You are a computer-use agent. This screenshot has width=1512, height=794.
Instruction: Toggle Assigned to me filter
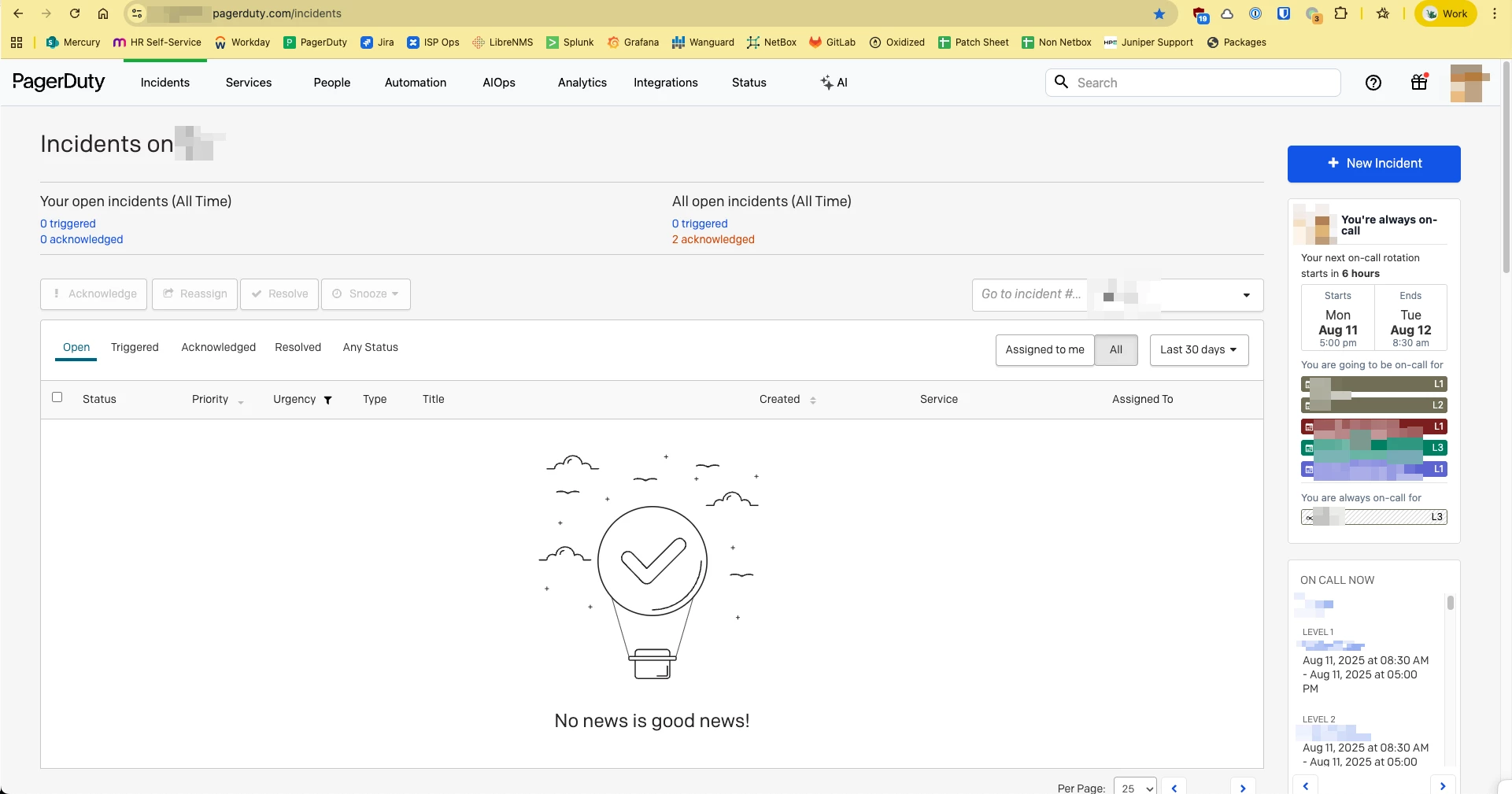click(x=1044, y=349)
